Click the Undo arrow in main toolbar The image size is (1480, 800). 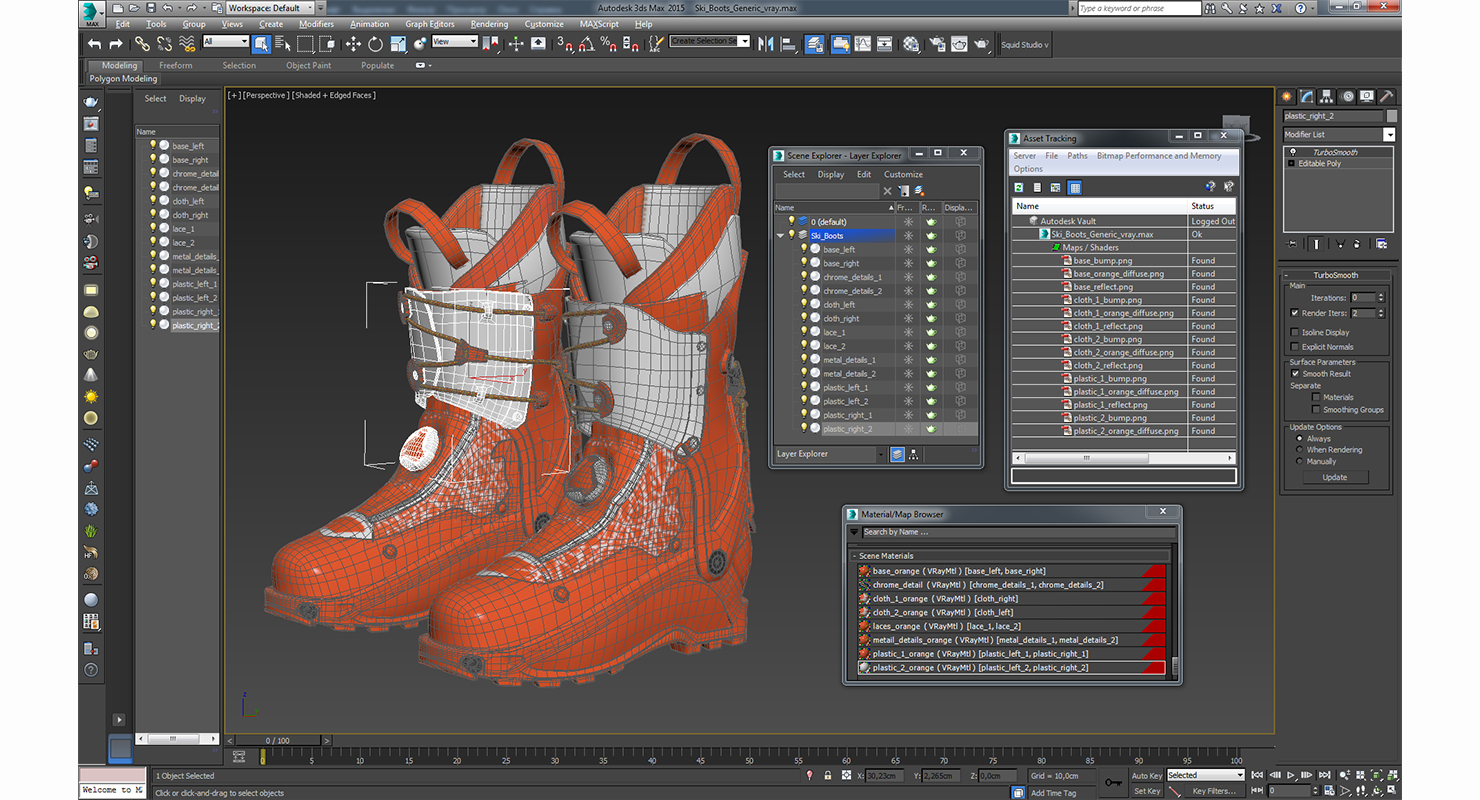click(x=95, y=44)
